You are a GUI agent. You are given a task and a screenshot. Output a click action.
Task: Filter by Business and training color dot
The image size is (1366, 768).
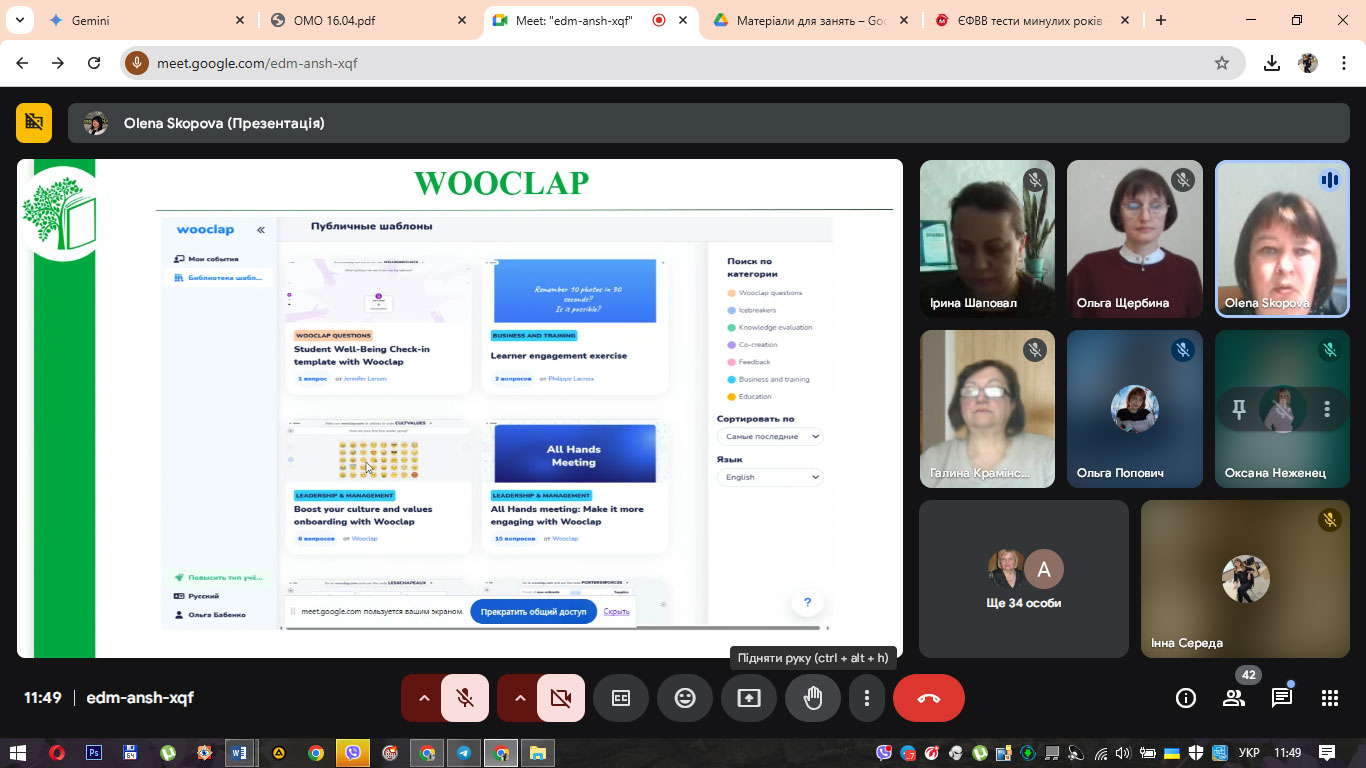tap(731, 379)
